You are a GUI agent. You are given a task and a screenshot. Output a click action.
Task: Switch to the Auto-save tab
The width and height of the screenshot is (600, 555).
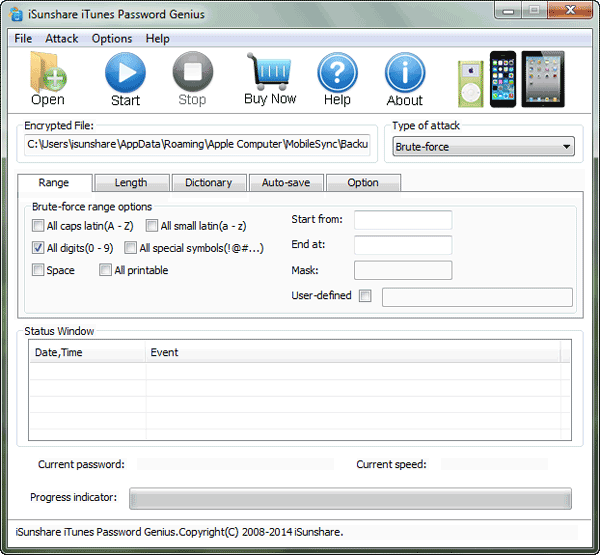285,183
